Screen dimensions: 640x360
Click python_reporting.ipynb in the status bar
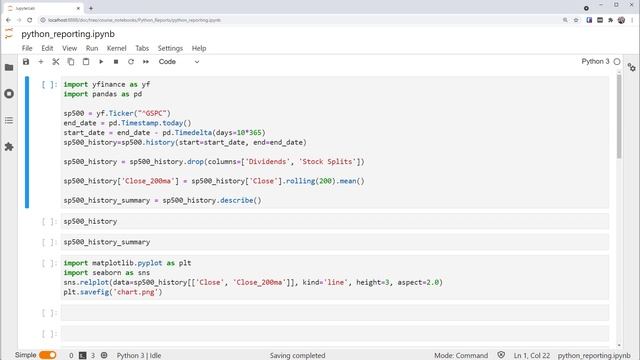(594, 356)
